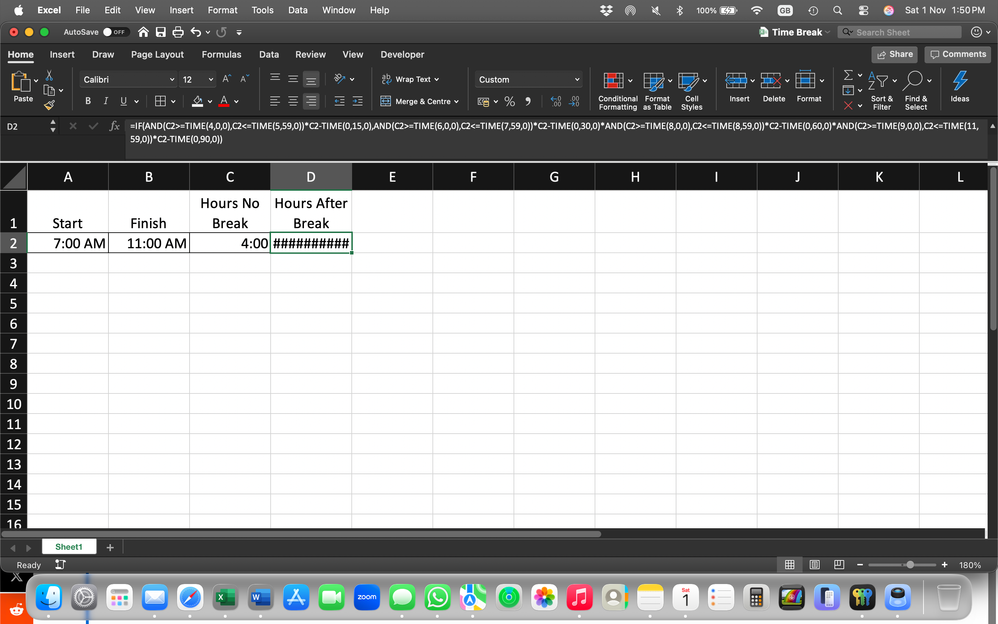The image size is (998, 624).
Task: Open the Comments pane button
Action: tap(958, 55)
